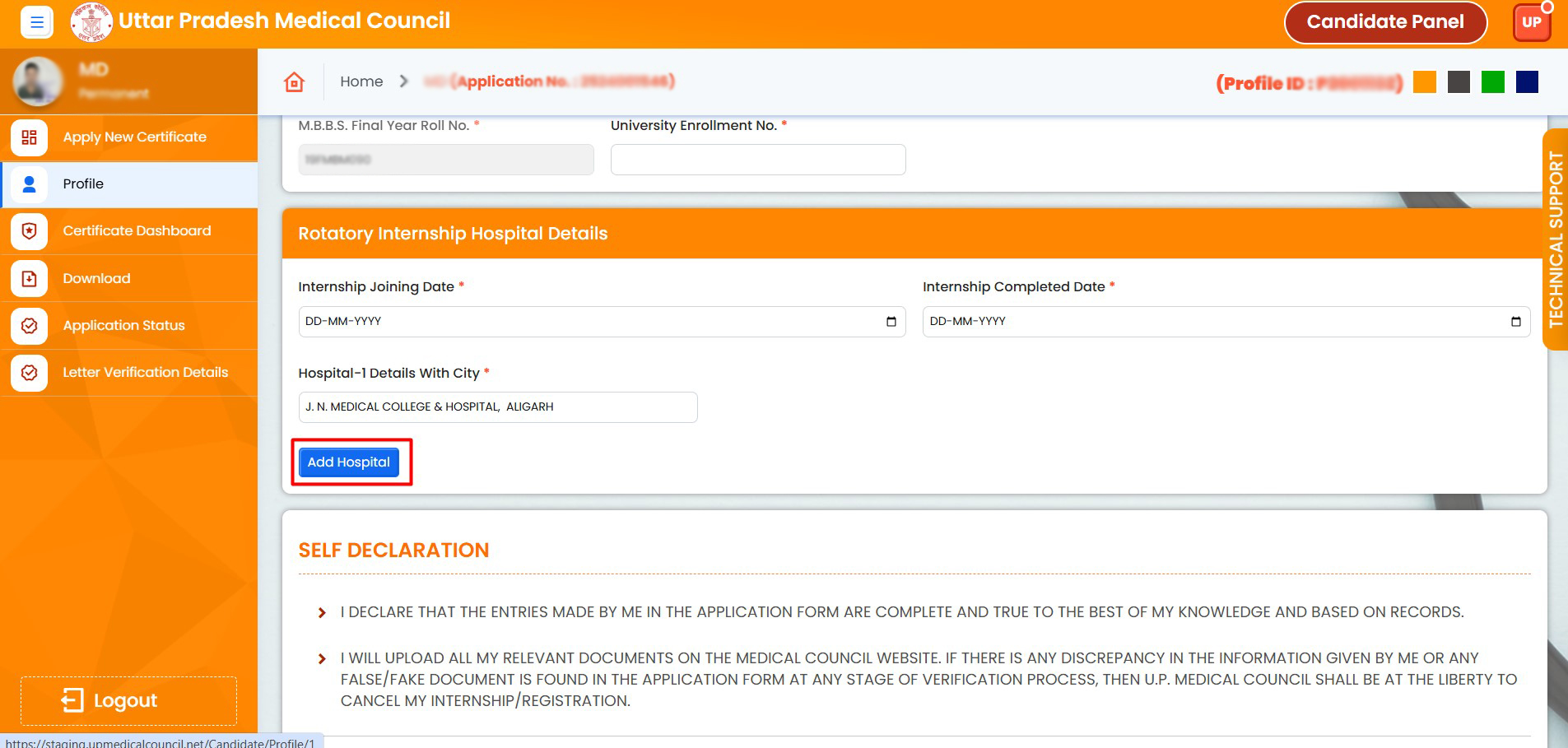Click the Letter Verification Details icon
The image size is (1568, 748).
click(29, 373)
